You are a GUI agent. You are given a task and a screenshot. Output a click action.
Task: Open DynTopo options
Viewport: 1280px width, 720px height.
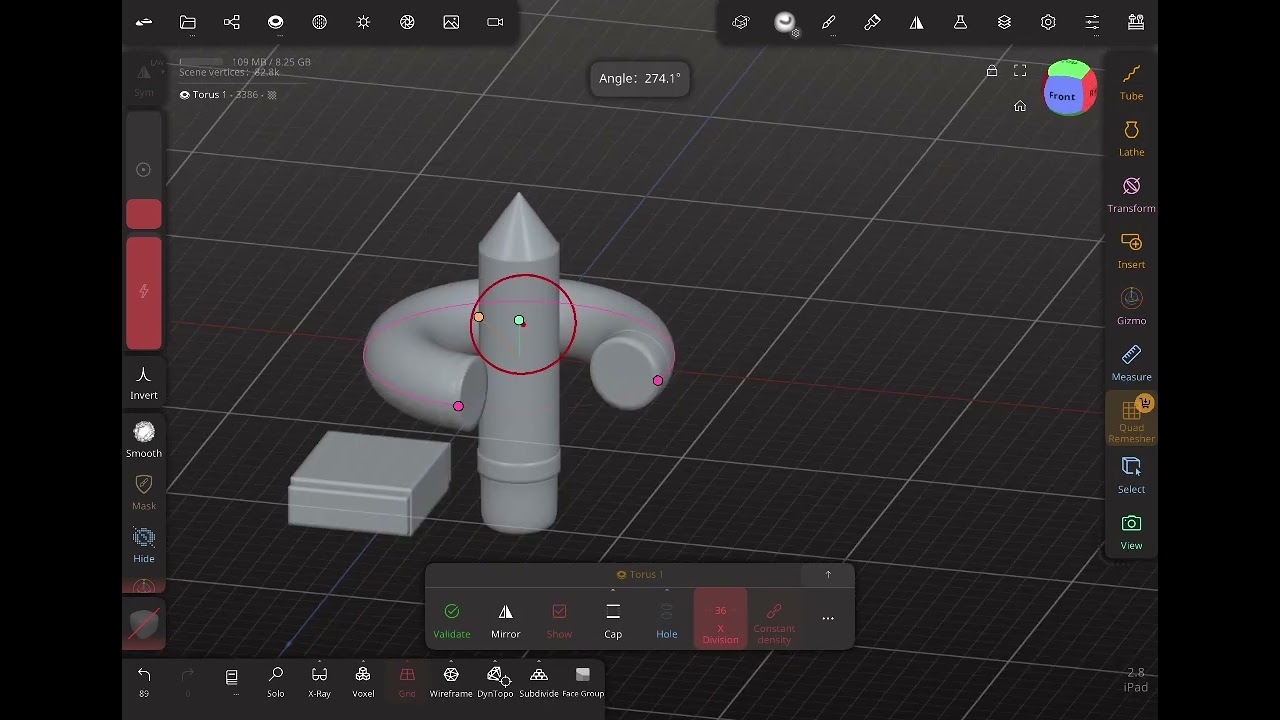495,681
